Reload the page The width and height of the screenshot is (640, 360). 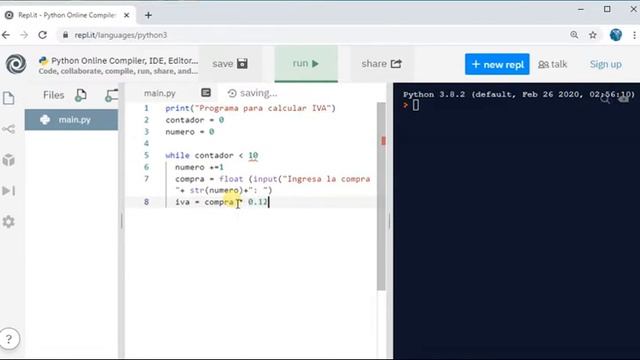pyautogui.click(x=42, y=35)
